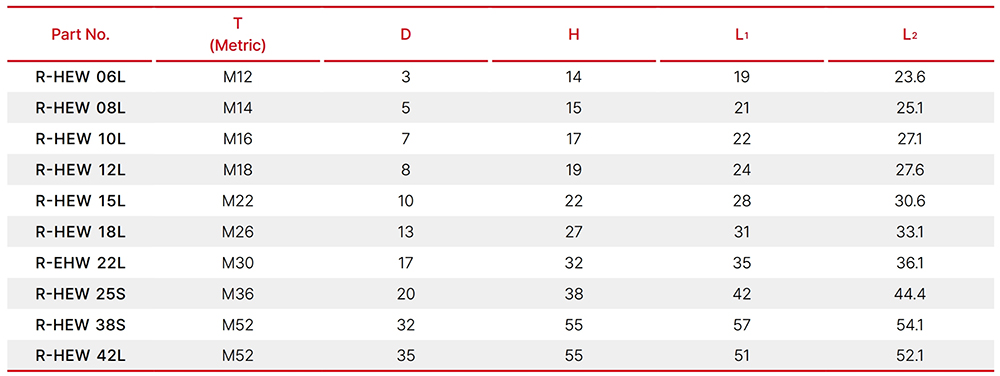Select the R-HEW 08L row label
This screenshot has width=1000, height=376.
click(x=80, y=108)
